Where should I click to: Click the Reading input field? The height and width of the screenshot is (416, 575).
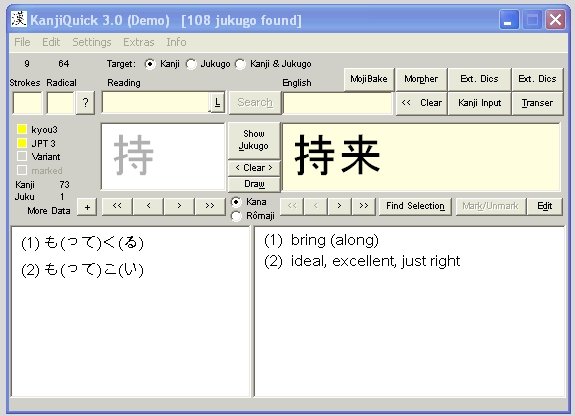156,102
